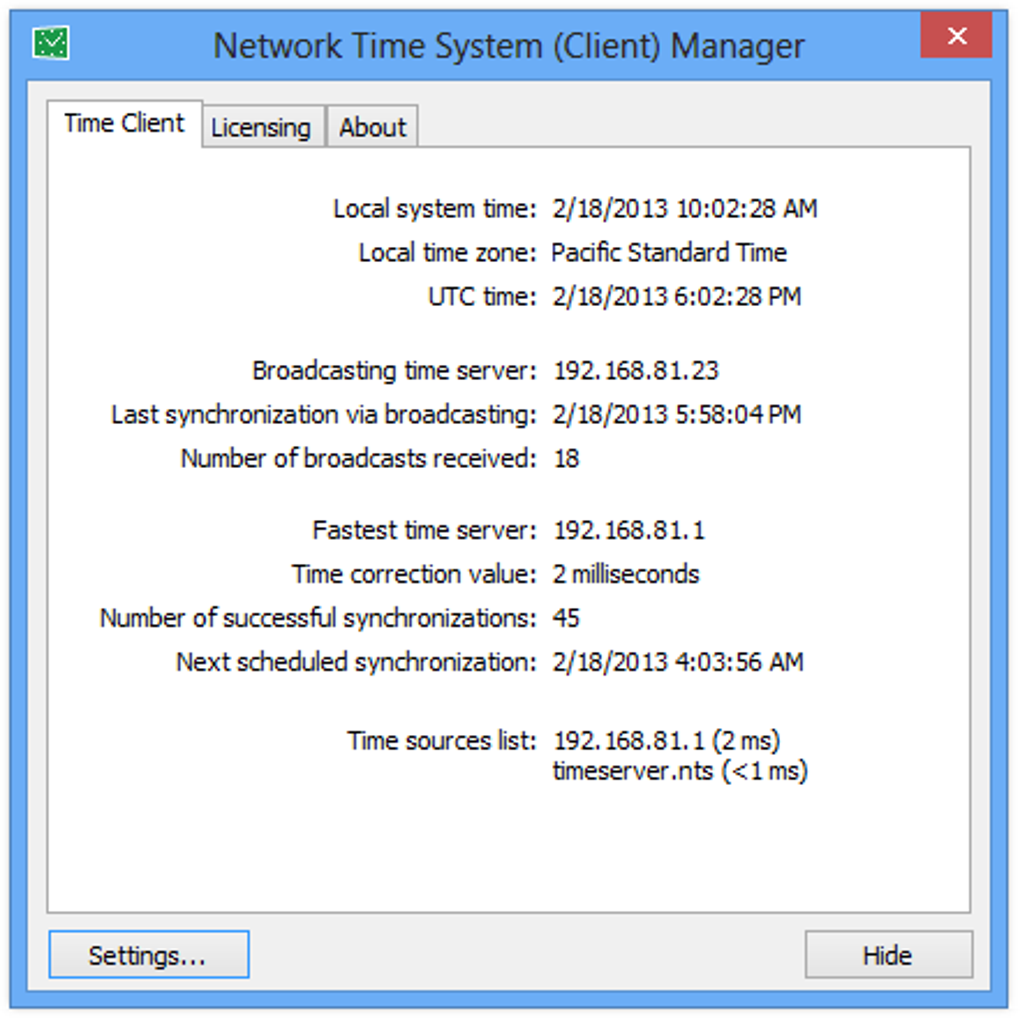Open the Licensing tab
The height and width of the screenshot is (1018, 1020).
tap(261, 128)
